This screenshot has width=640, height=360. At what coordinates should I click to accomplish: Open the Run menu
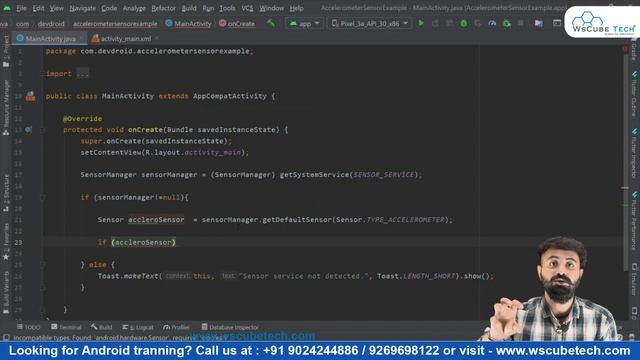click(x=208, y=8)
